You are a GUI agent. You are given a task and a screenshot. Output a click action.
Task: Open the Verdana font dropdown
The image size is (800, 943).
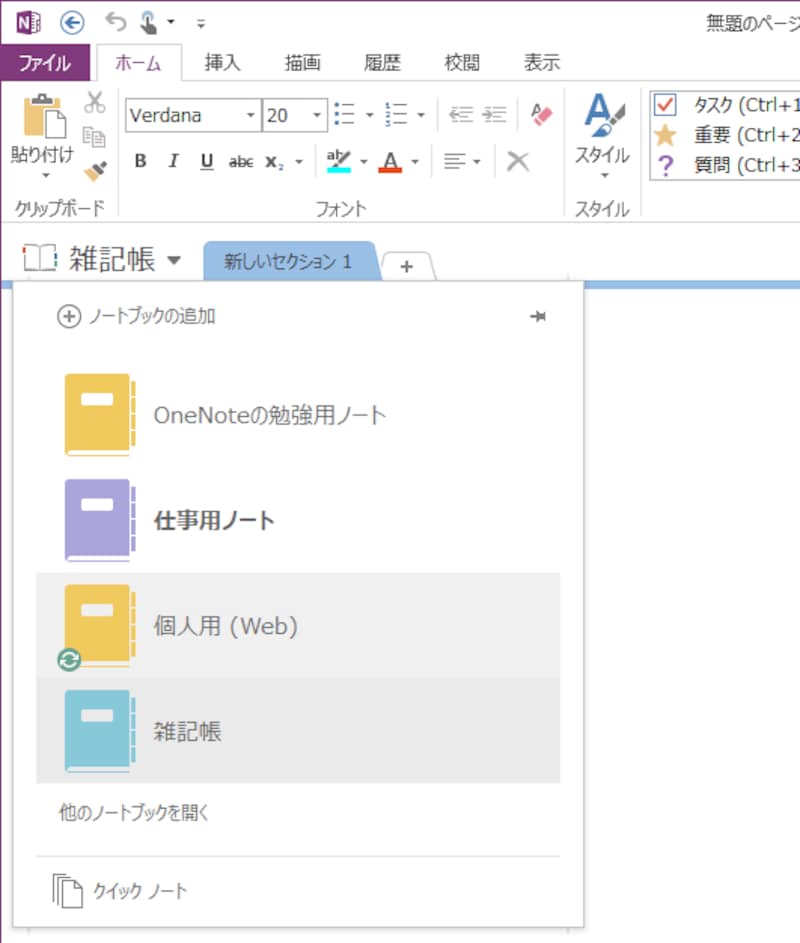pyautogui.click(x=250, y=116)
